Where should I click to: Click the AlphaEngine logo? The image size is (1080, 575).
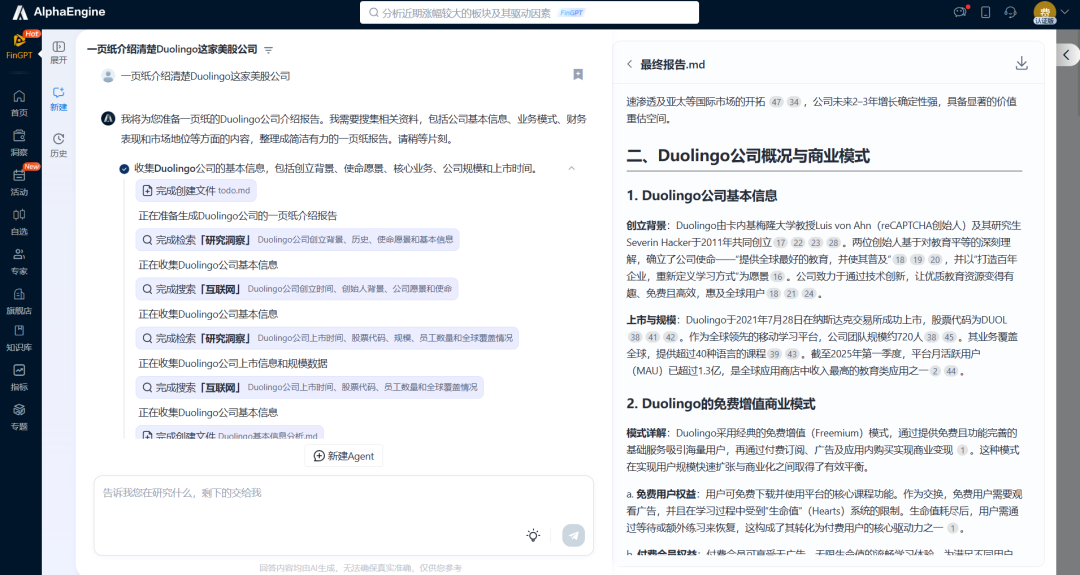[59, 12]
